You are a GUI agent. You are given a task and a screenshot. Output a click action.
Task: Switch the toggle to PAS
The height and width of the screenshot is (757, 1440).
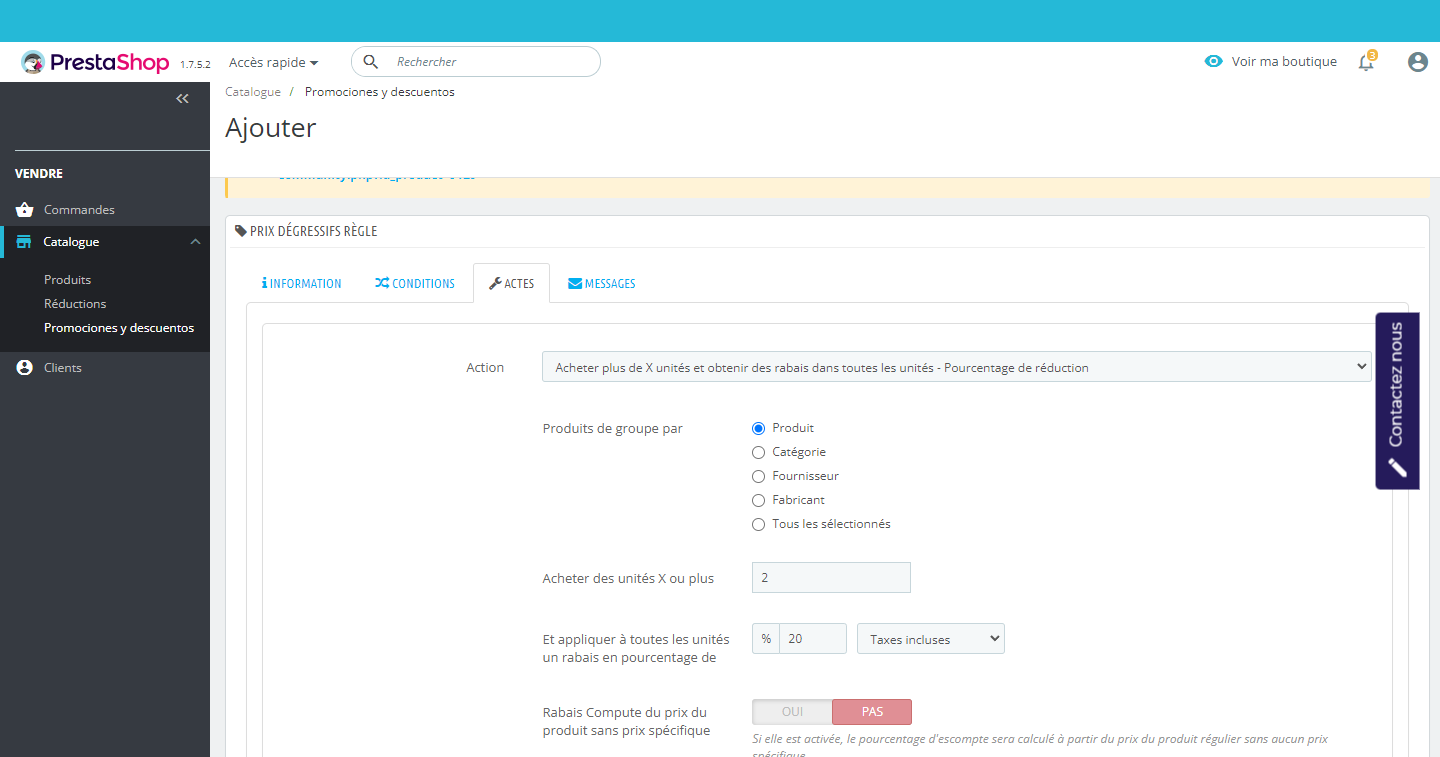click(x=872, y=712)
